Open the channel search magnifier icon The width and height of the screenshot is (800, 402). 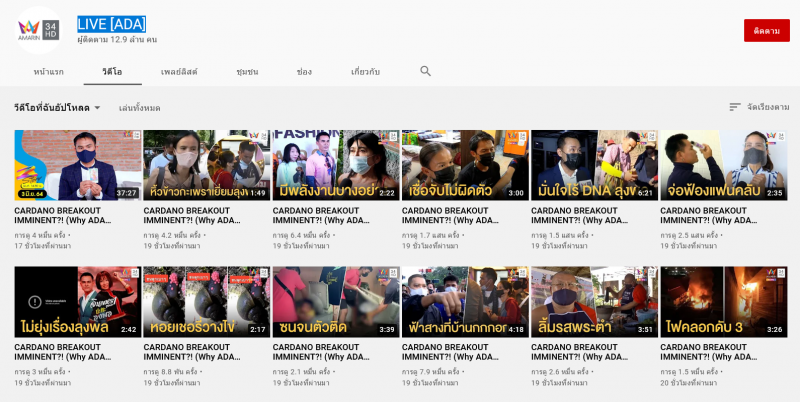(425, 71)
